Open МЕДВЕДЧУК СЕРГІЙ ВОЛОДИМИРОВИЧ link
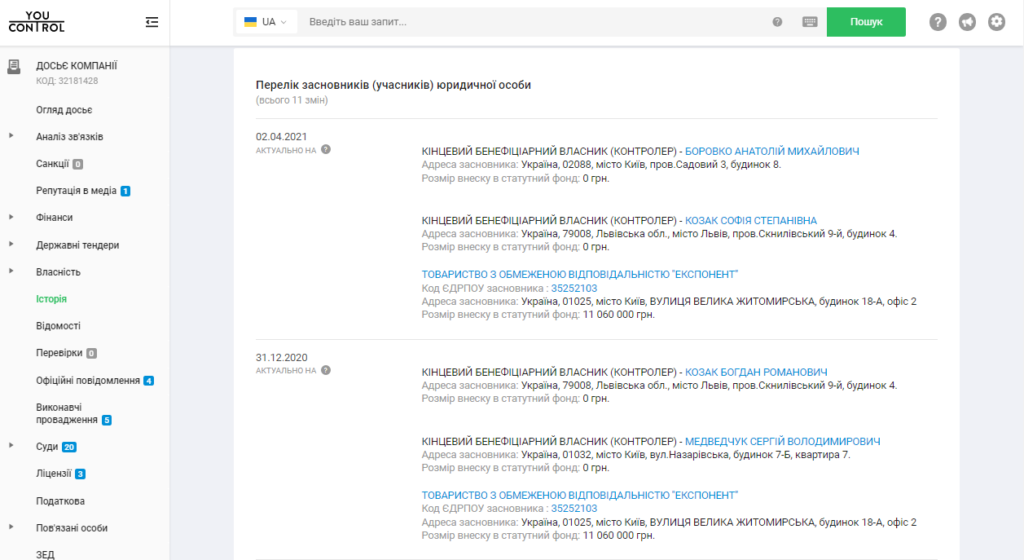This screenshot has height=560, width=1024. point(782,441)
